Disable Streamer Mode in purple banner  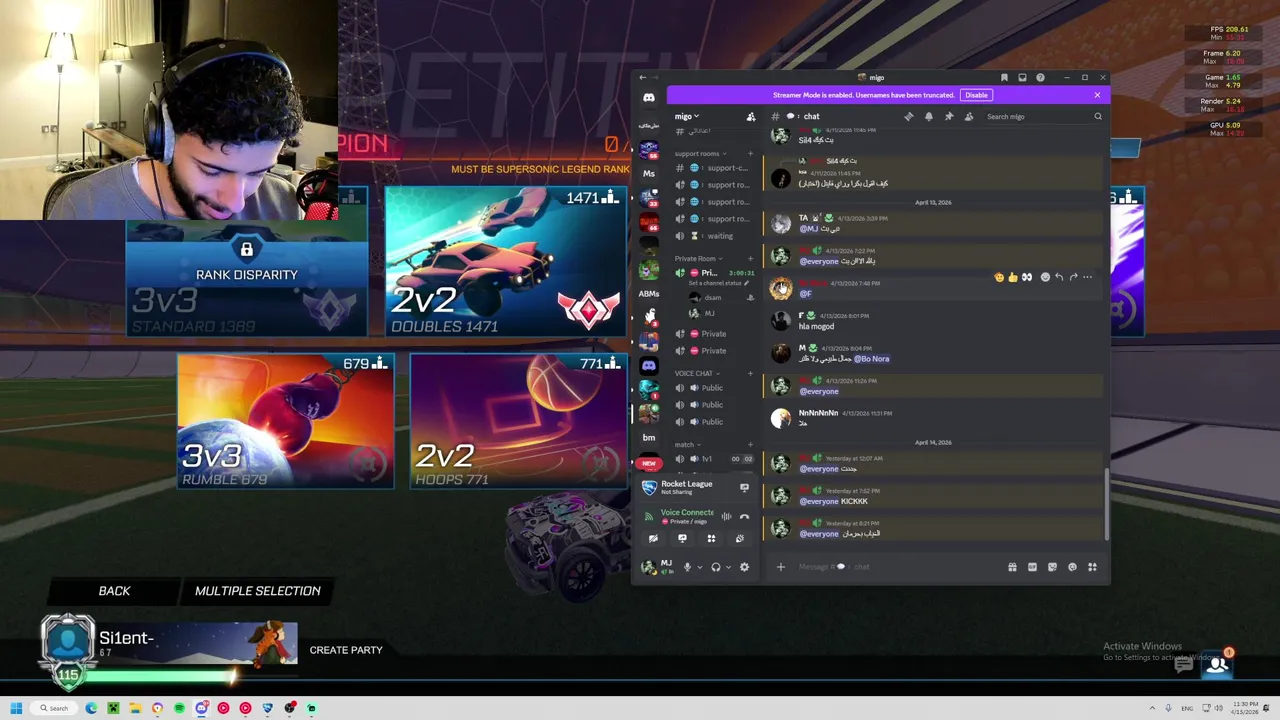[976, 95]
